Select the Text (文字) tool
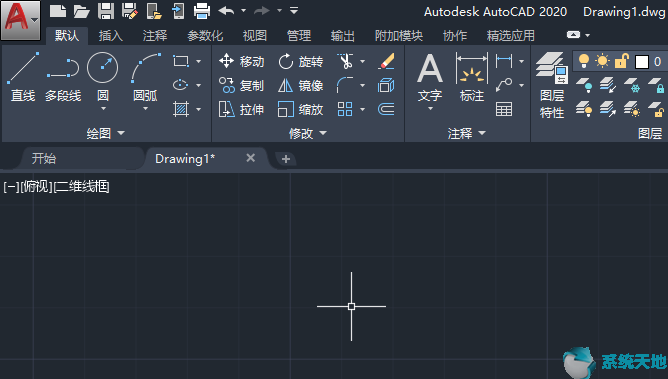 pyautogui.click(x=430, y=77)
